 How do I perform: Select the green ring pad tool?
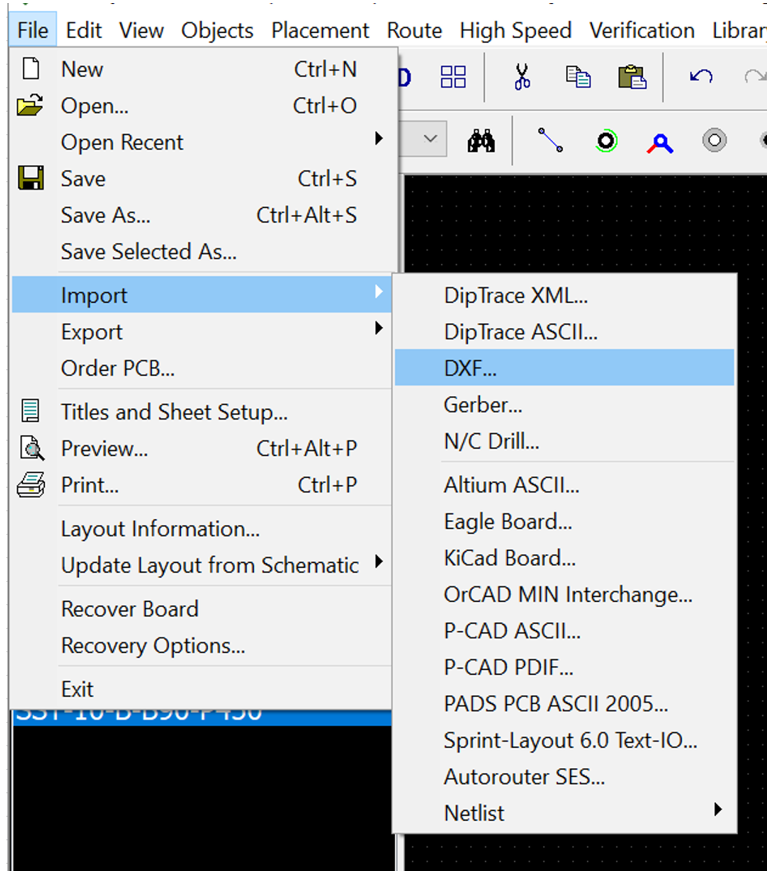pos(606,140)
